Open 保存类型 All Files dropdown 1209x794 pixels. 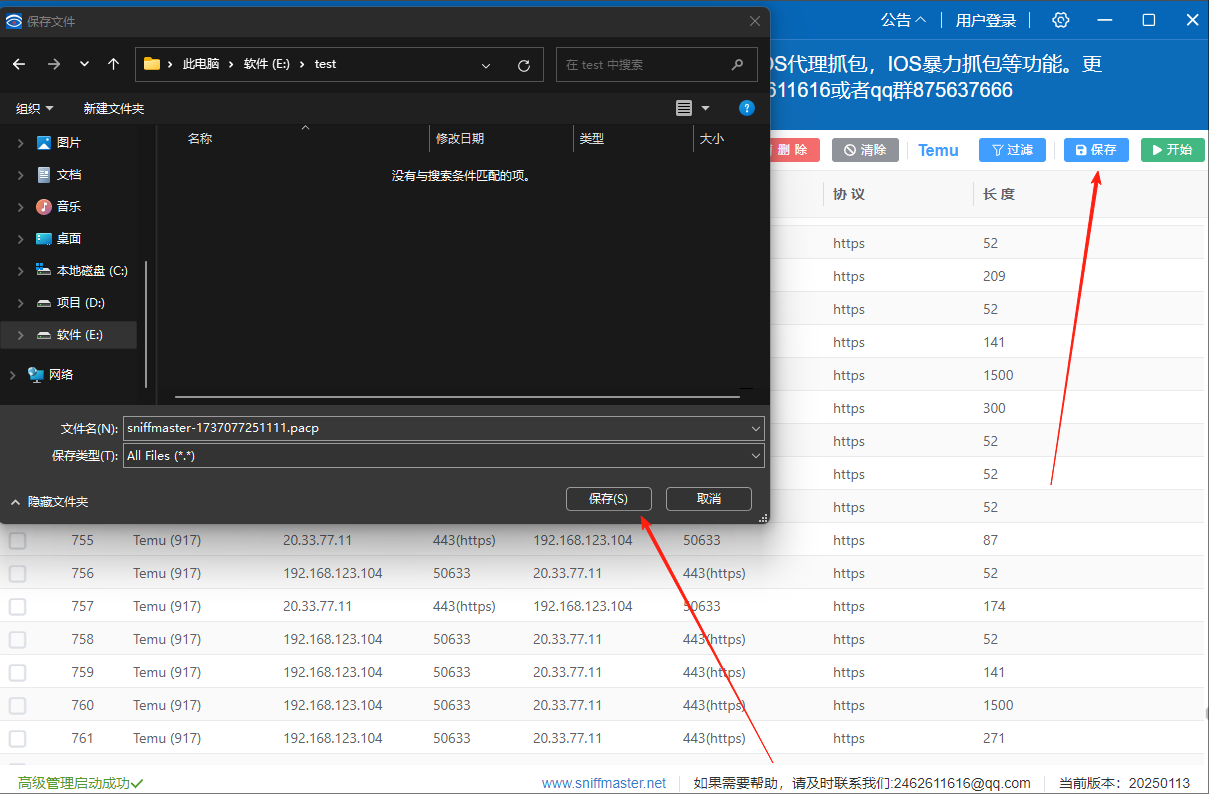(444, 455)
